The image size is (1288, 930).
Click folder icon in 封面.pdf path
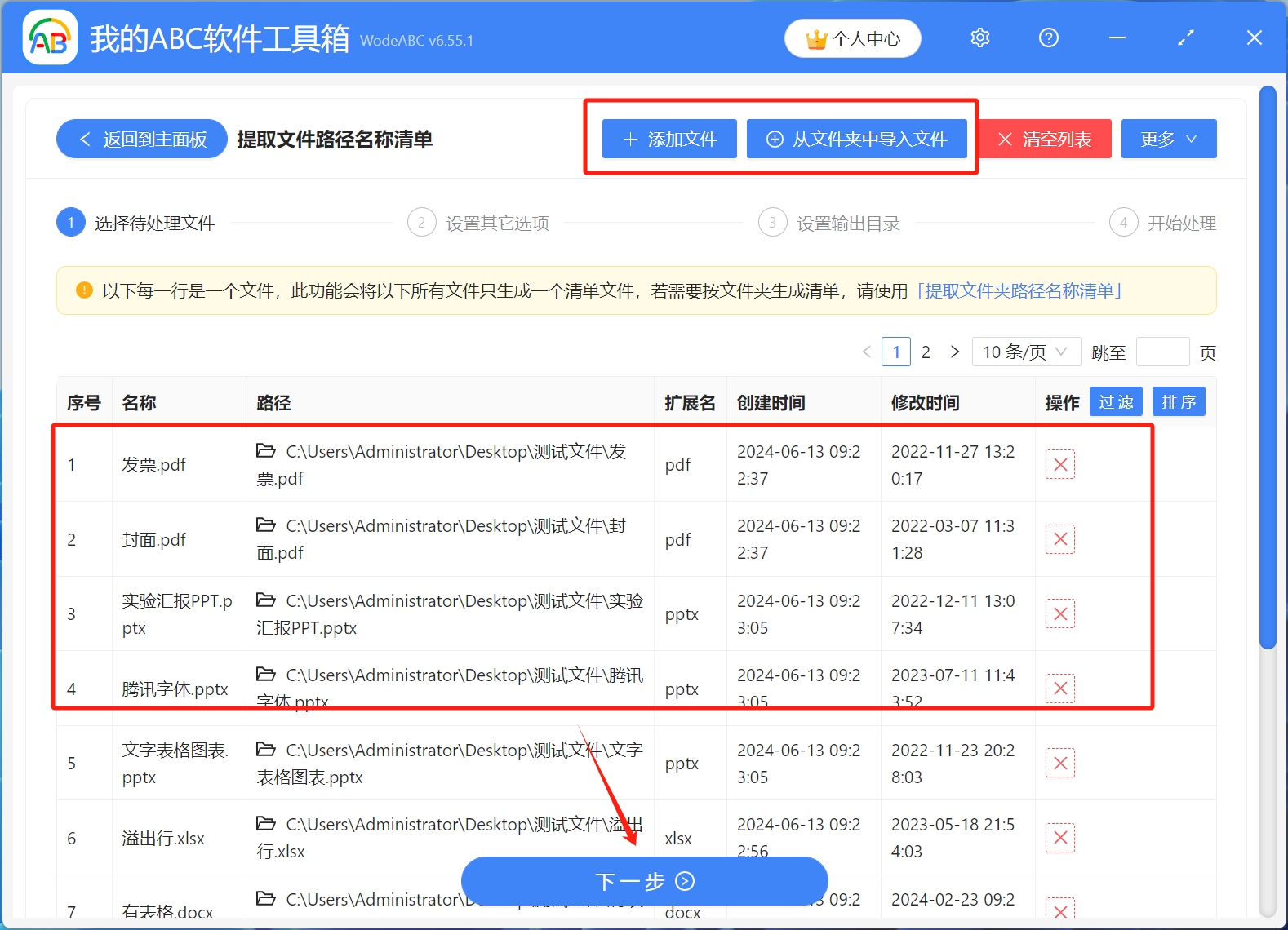[x=266, y=525]
